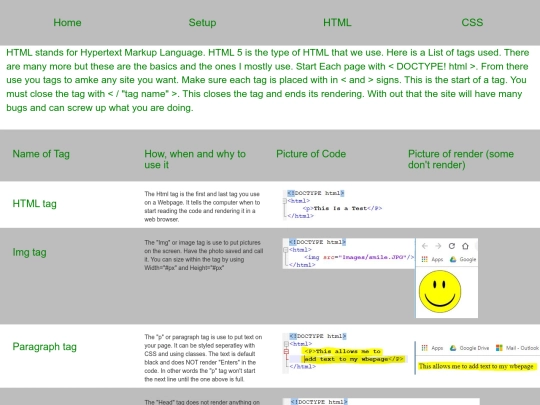
Task: Click the intro paragraph about Hypertext Markup Language
Action: (x=268, y=80)
